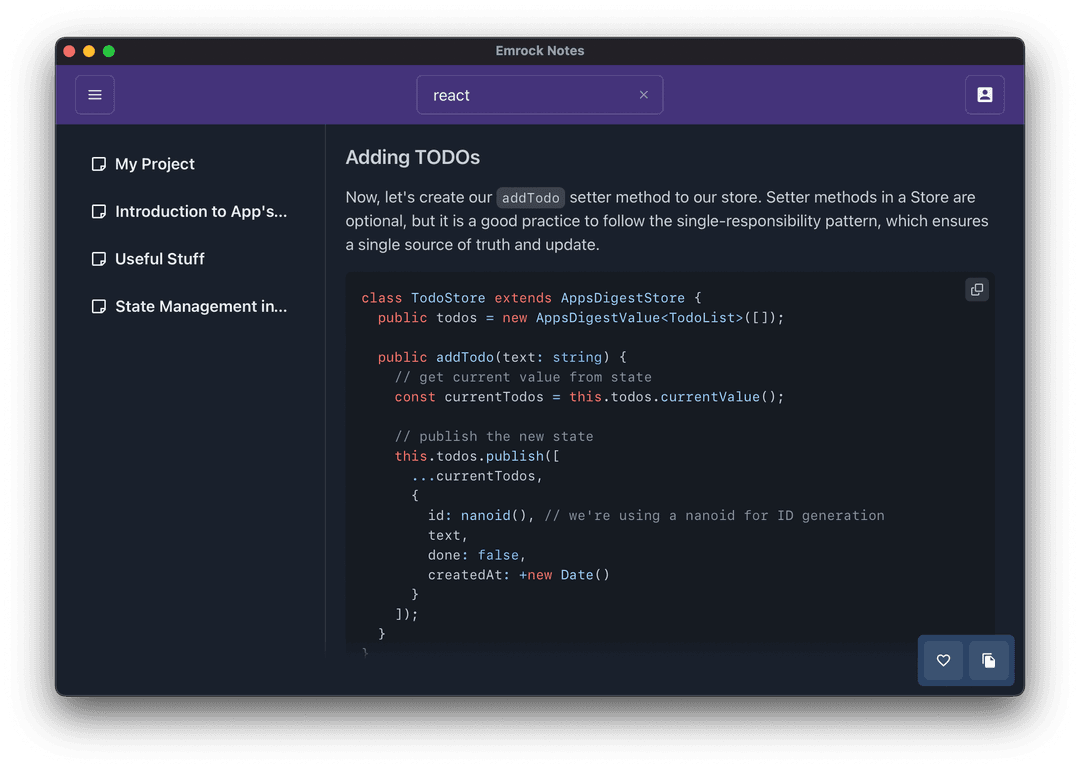Copy the code block using its copy icon
Screen dimensions: 1080x769
coord(976,290)
